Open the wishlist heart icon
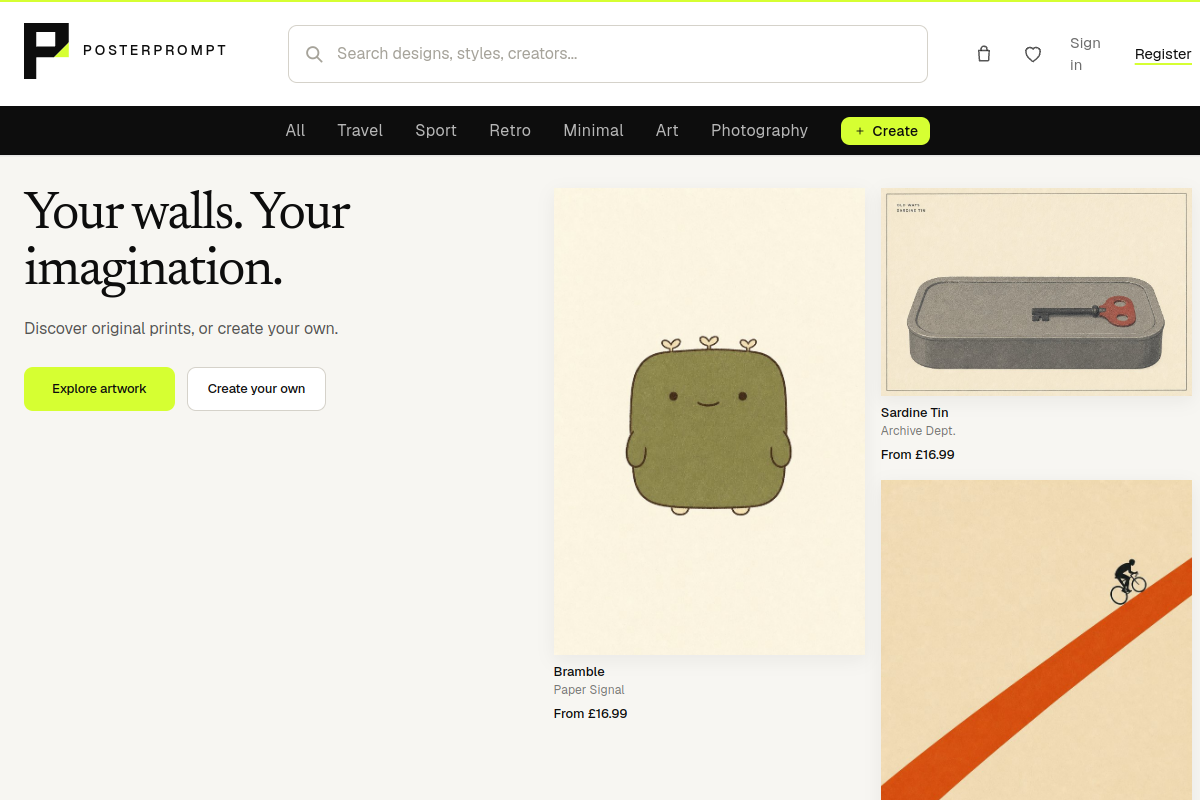Viewport: 1200px width, 800px height. (1033, 54)
